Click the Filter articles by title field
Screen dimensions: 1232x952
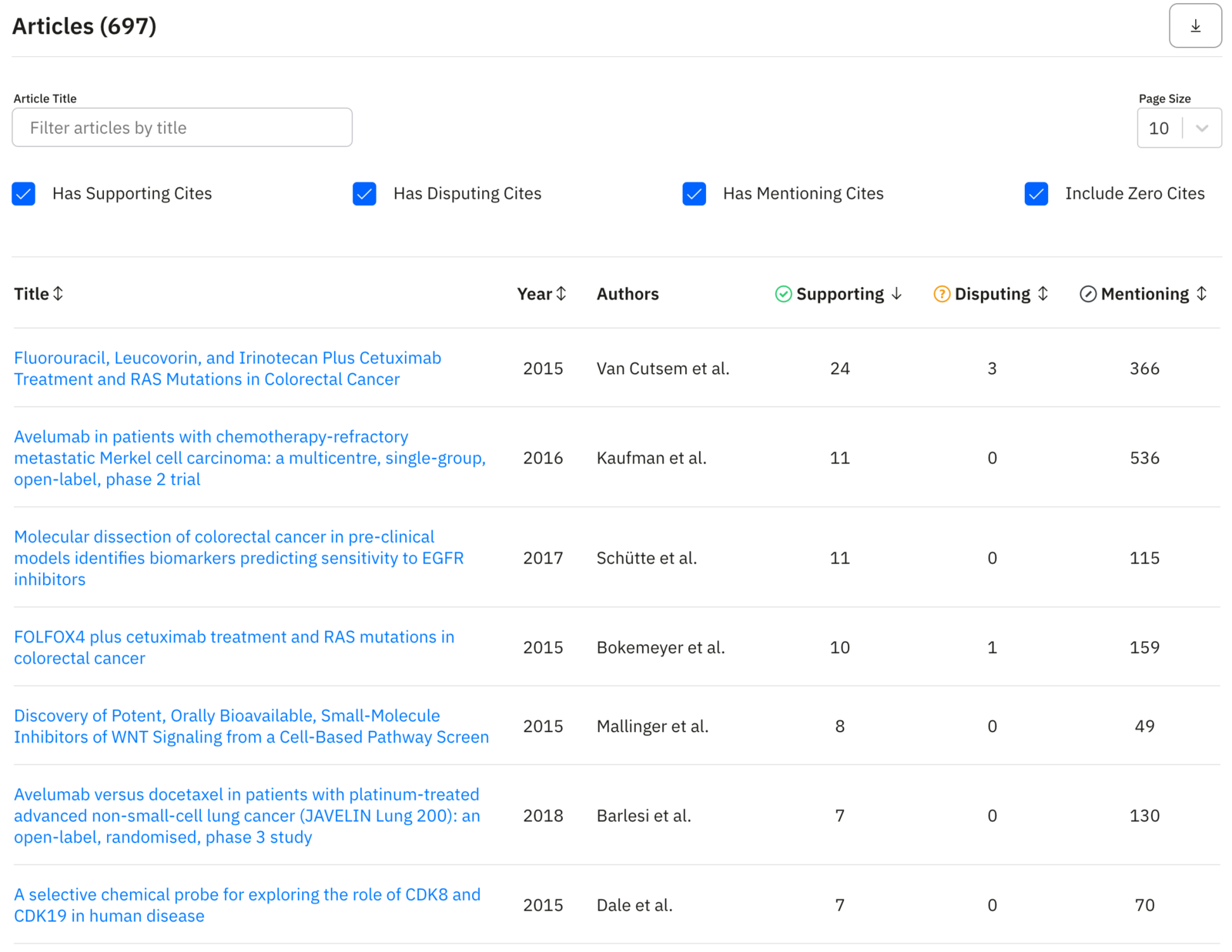point(182,127)
